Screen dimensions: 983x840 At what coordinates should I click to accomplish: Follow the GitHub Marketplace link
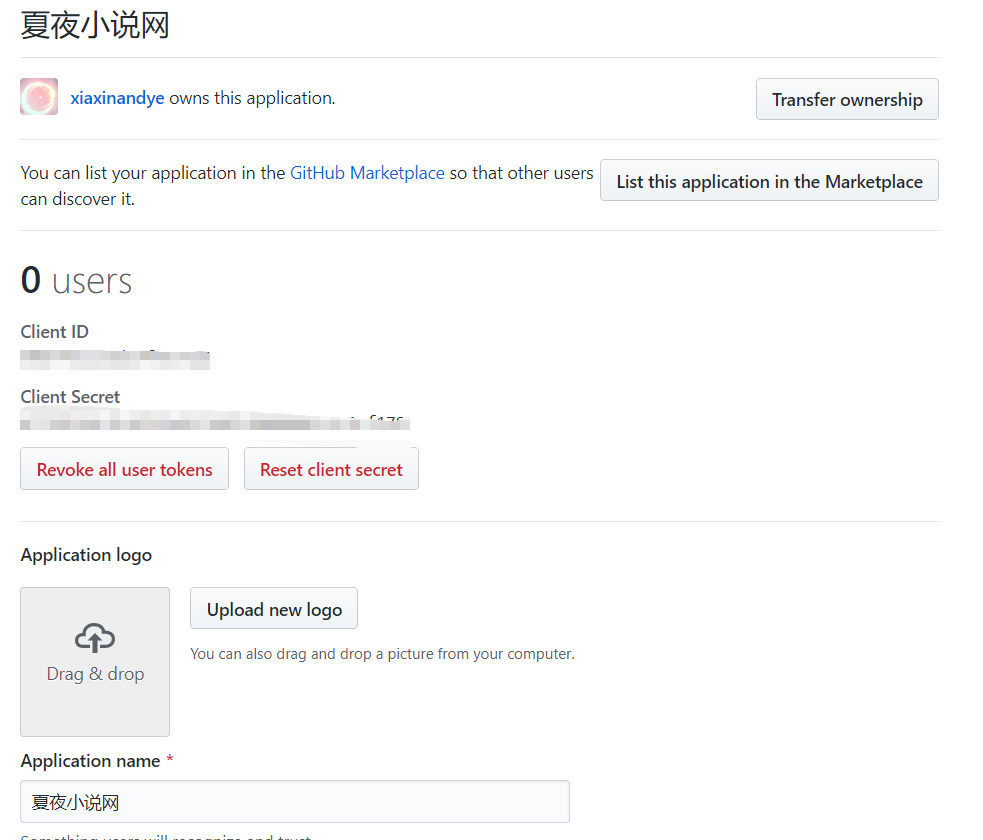click(367, 173)
